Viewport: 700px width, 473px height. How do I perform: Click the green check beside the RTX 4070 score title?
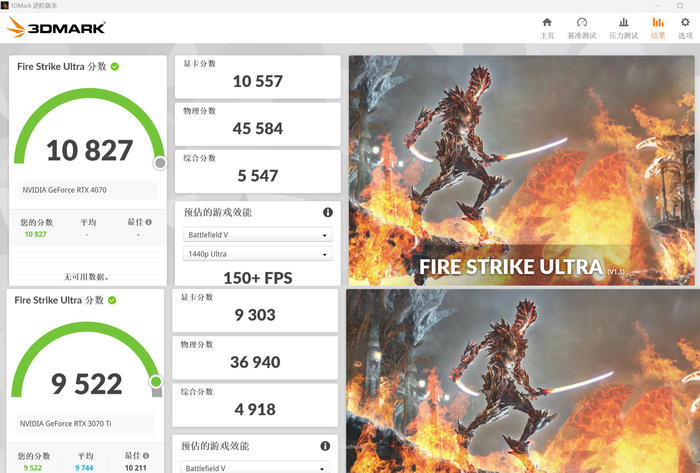tap(115, 66)
